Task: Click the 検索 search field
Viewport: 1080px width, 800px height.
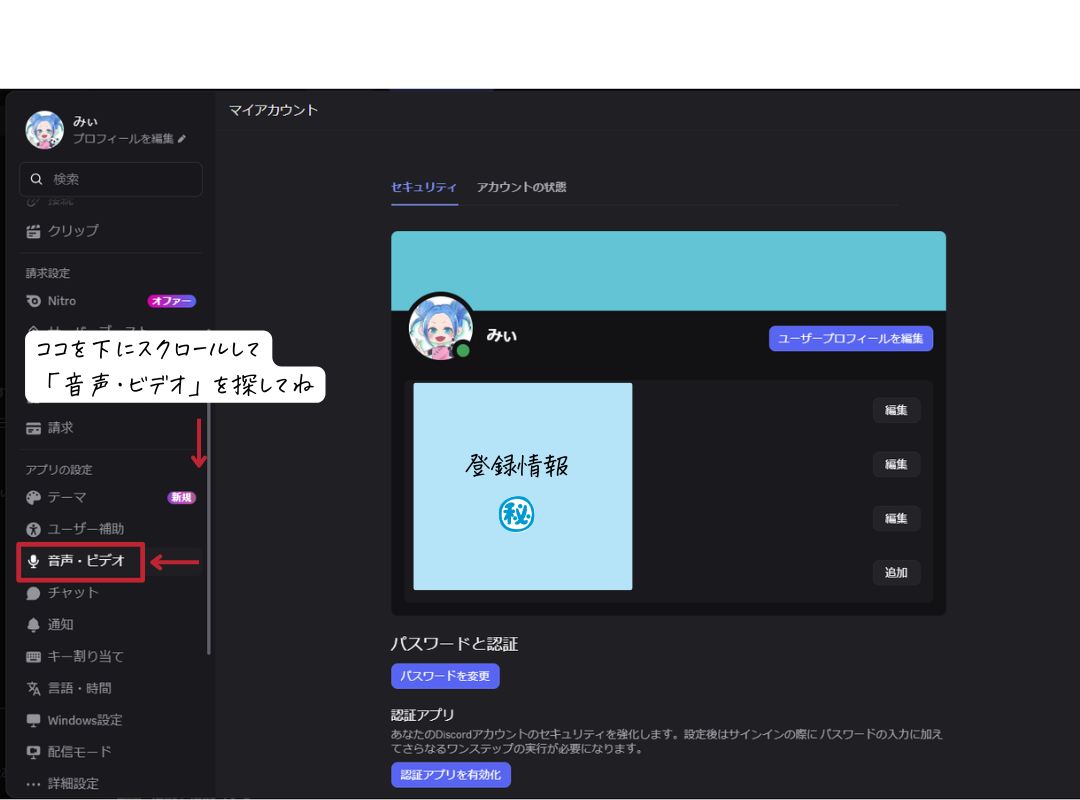Action: [110, 179]
